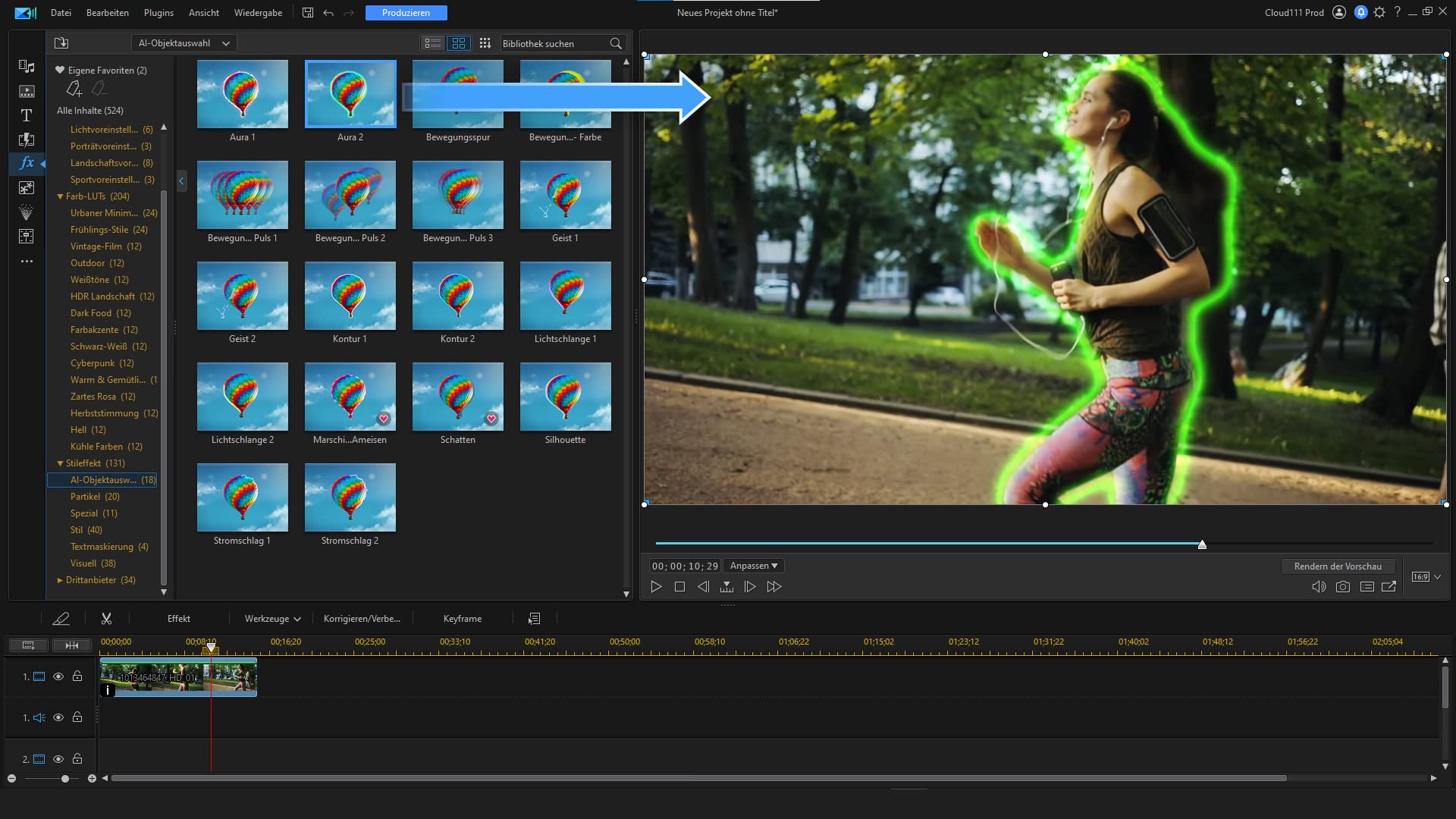The width and height of the screenshot is (1456, 819).
Task: Take a preview snapshot with camera icon
Action: click(x=1342, y=586)
